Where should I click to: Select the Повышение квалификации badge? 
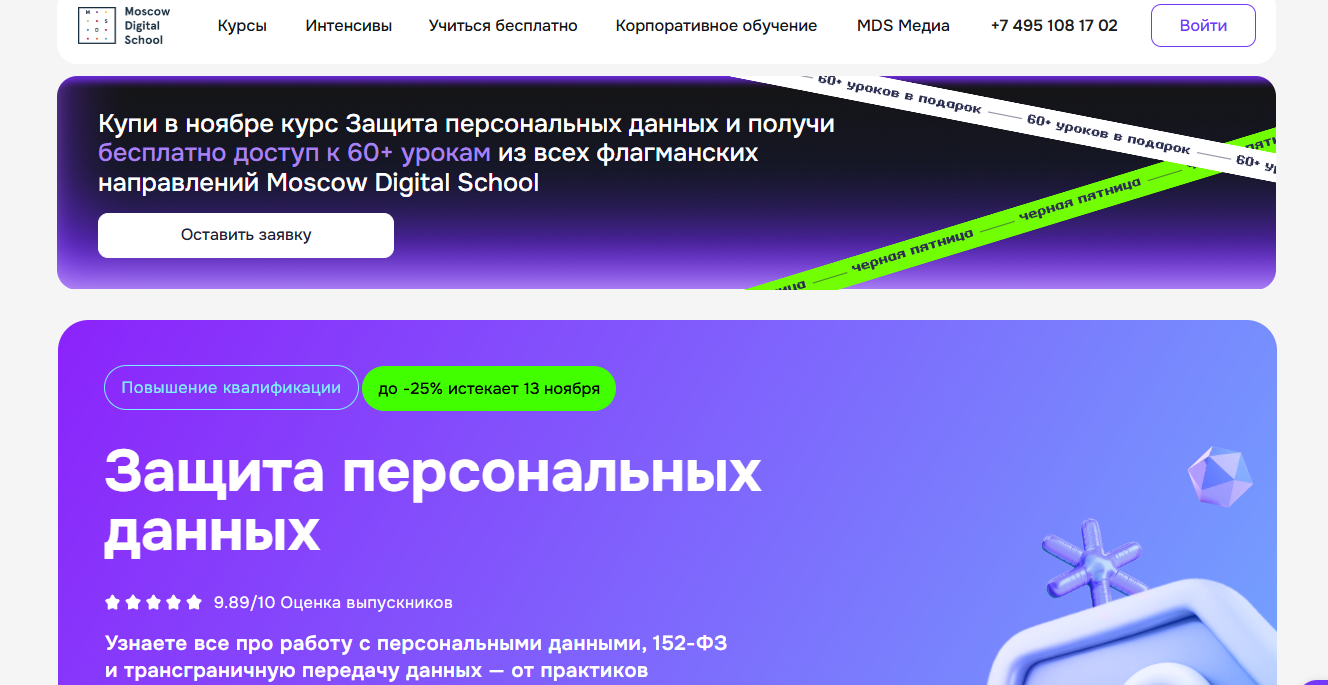click(231, 388)
